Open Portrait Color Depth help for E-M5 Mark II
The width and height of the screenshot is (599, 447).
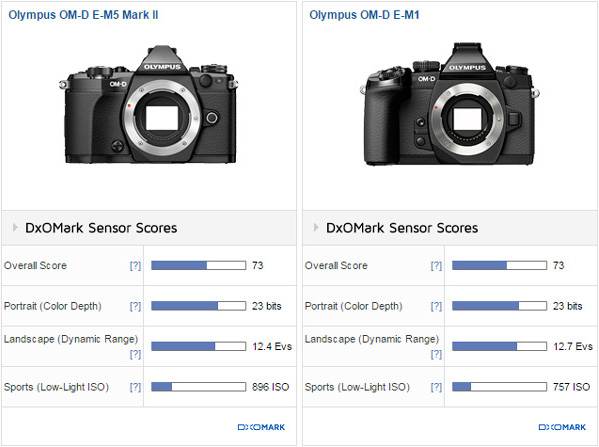[135, 306]
